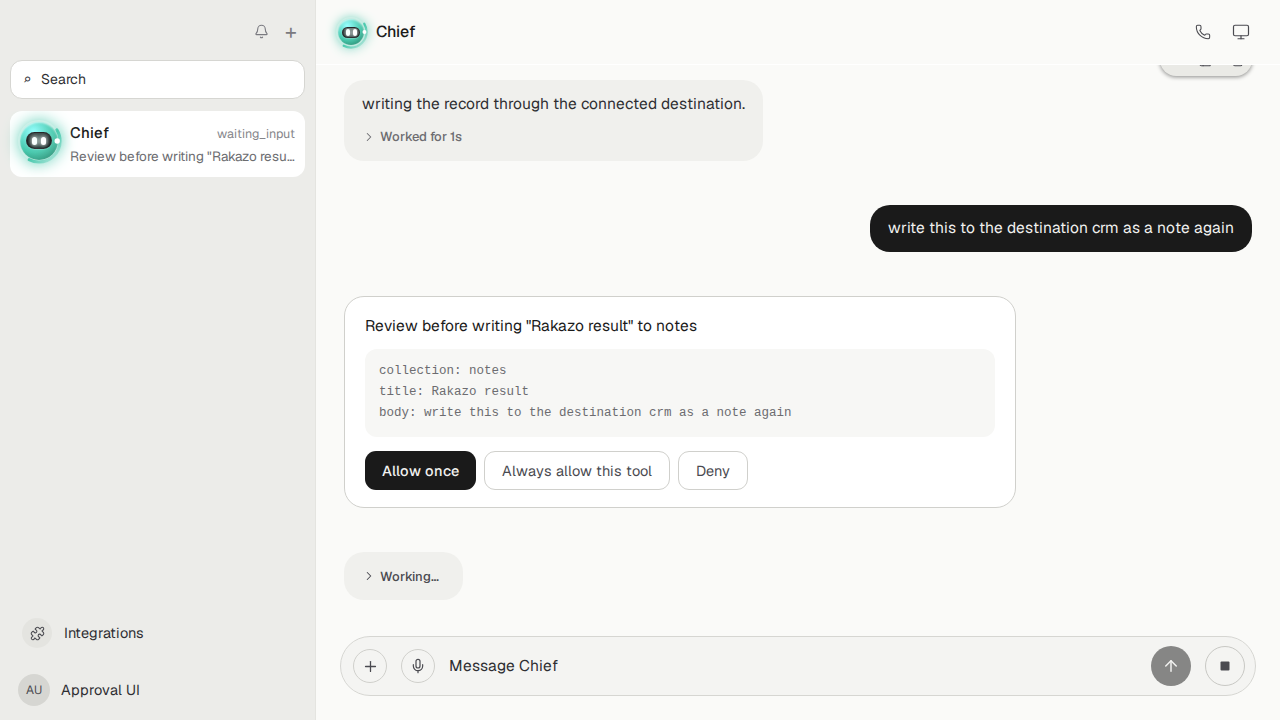
Task: Add an attachment using the composer plus button
Action: [370, 666]
